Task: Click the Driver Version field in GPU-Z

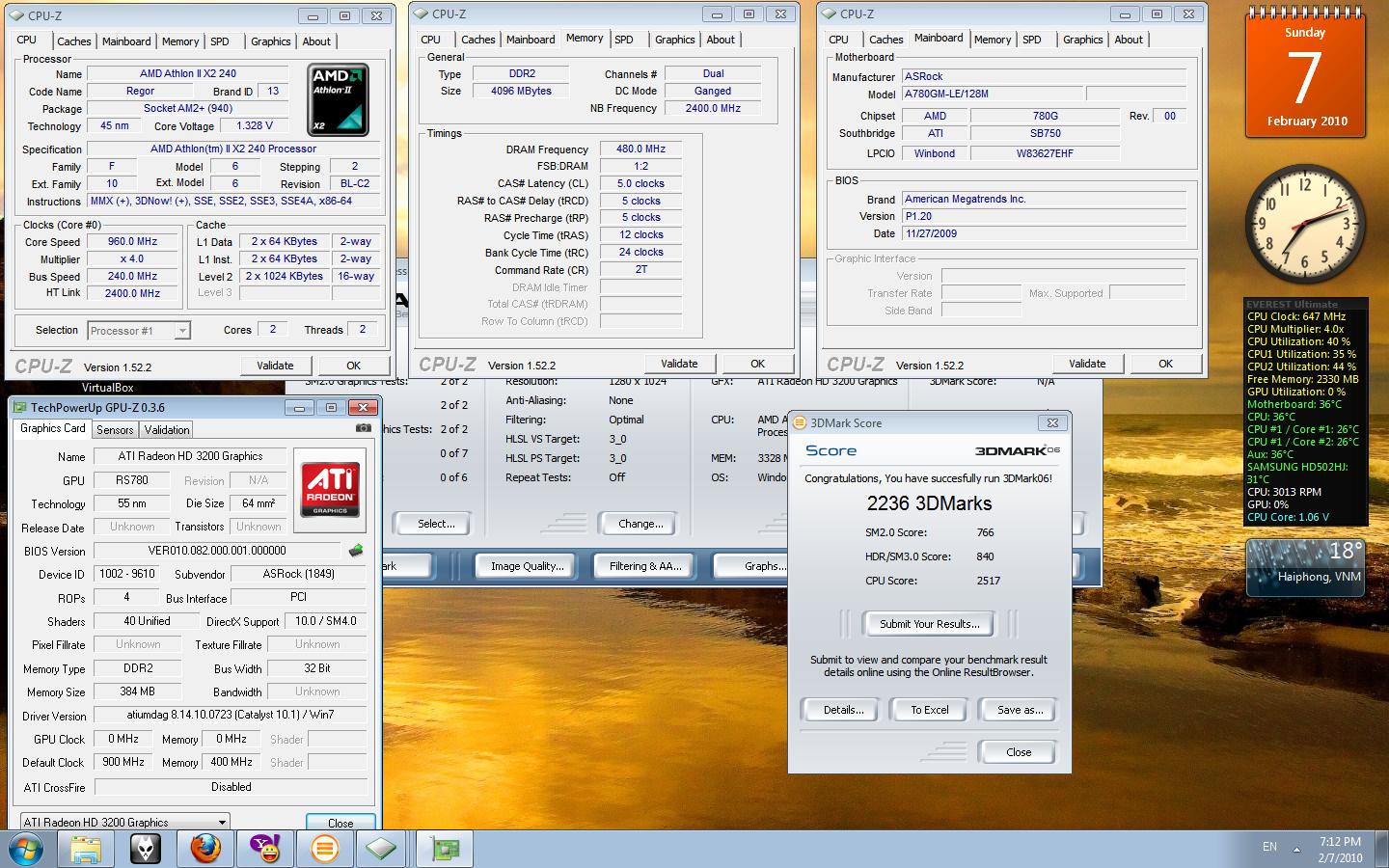Action: pyautogui.click(x=230, y=716)
